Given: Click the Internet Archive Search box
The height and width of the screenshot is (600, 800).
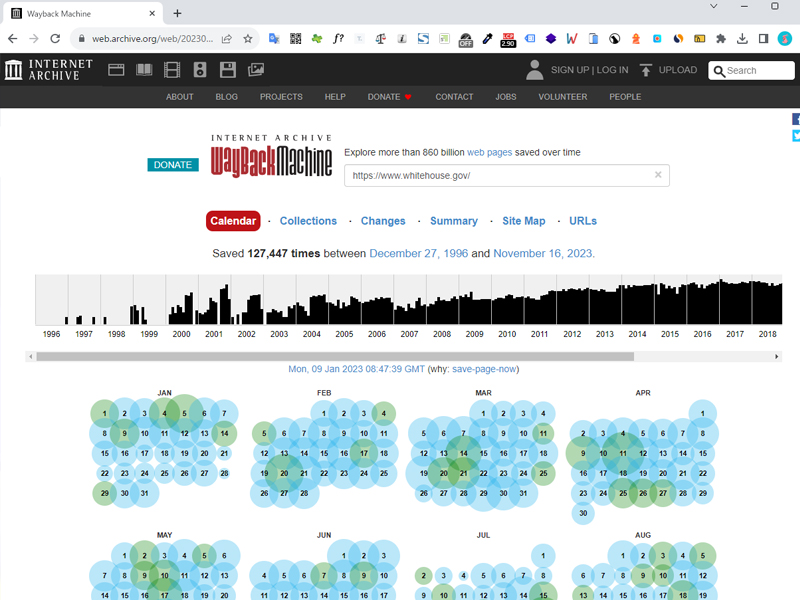Looking at the screenshot, I should click(751, 70).
